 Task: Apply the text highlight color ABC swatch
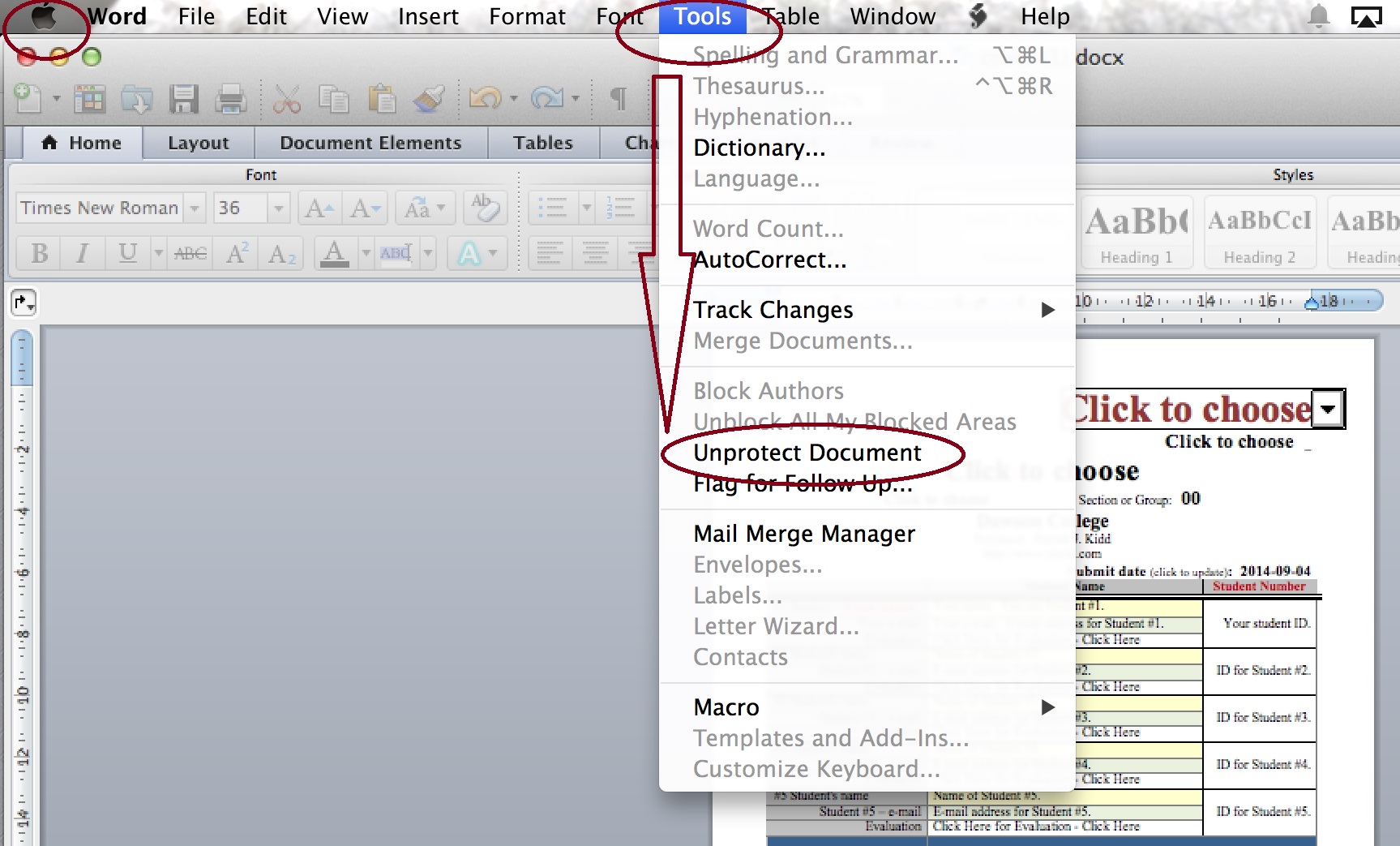coord(396,254)
